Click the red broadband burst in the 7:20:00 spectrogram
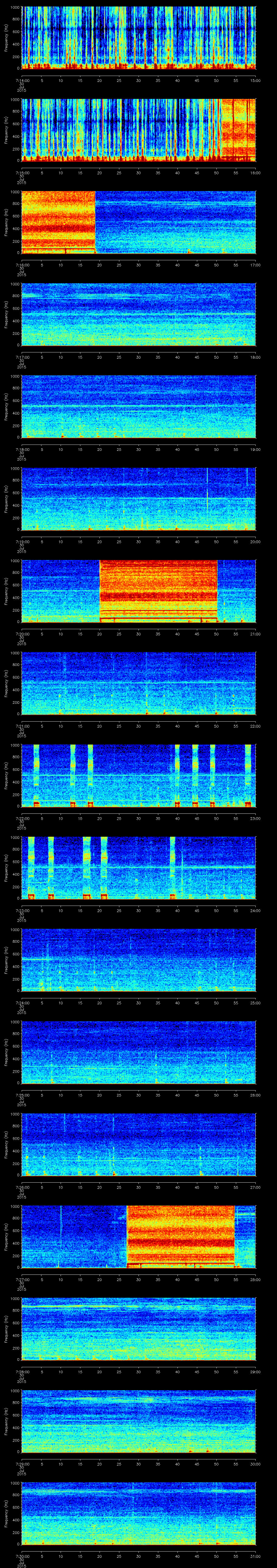This screenshot has width=277, height=1568. click(x=158, y=591)
